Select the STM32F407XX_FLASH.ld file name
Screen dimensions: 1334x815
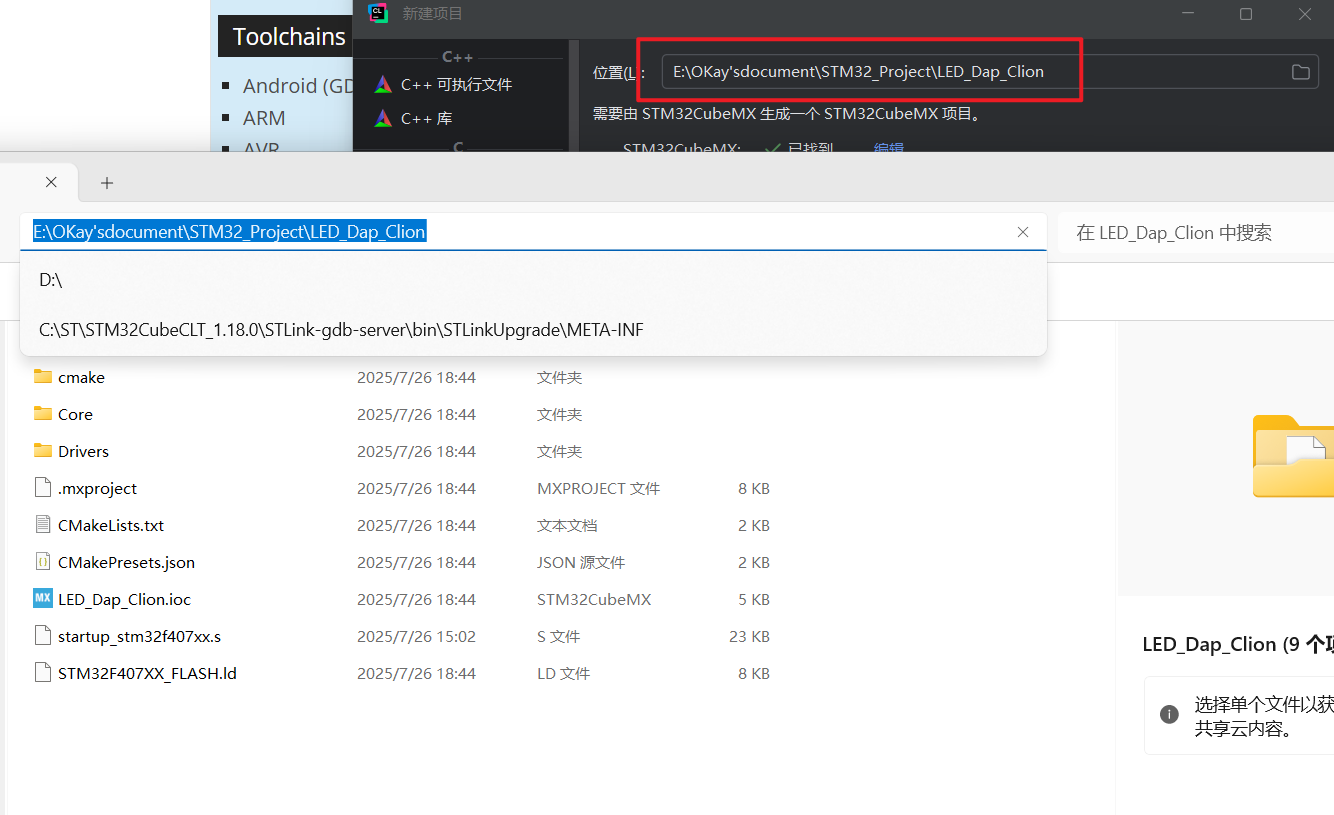point(147,673)
